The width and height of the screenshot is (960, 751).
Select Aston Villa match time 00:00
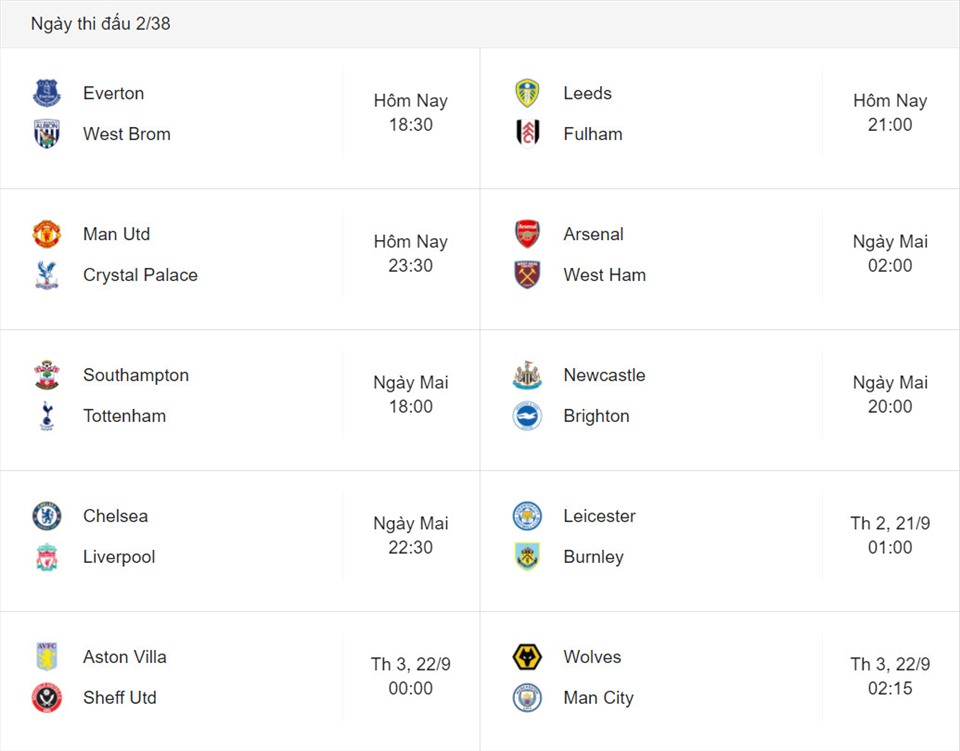pyautogui.click(x=410, y=688)
